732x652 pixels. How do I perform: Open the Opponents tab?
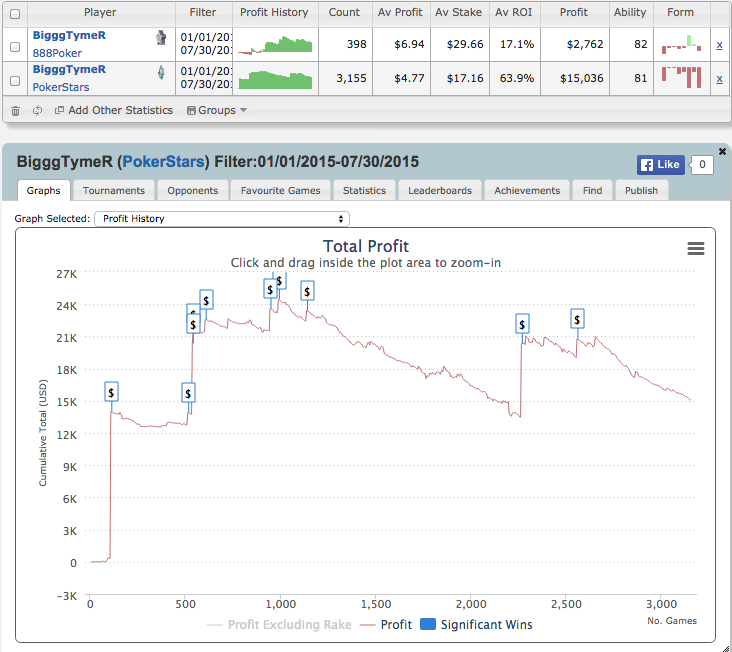click(x=192, y=190)
